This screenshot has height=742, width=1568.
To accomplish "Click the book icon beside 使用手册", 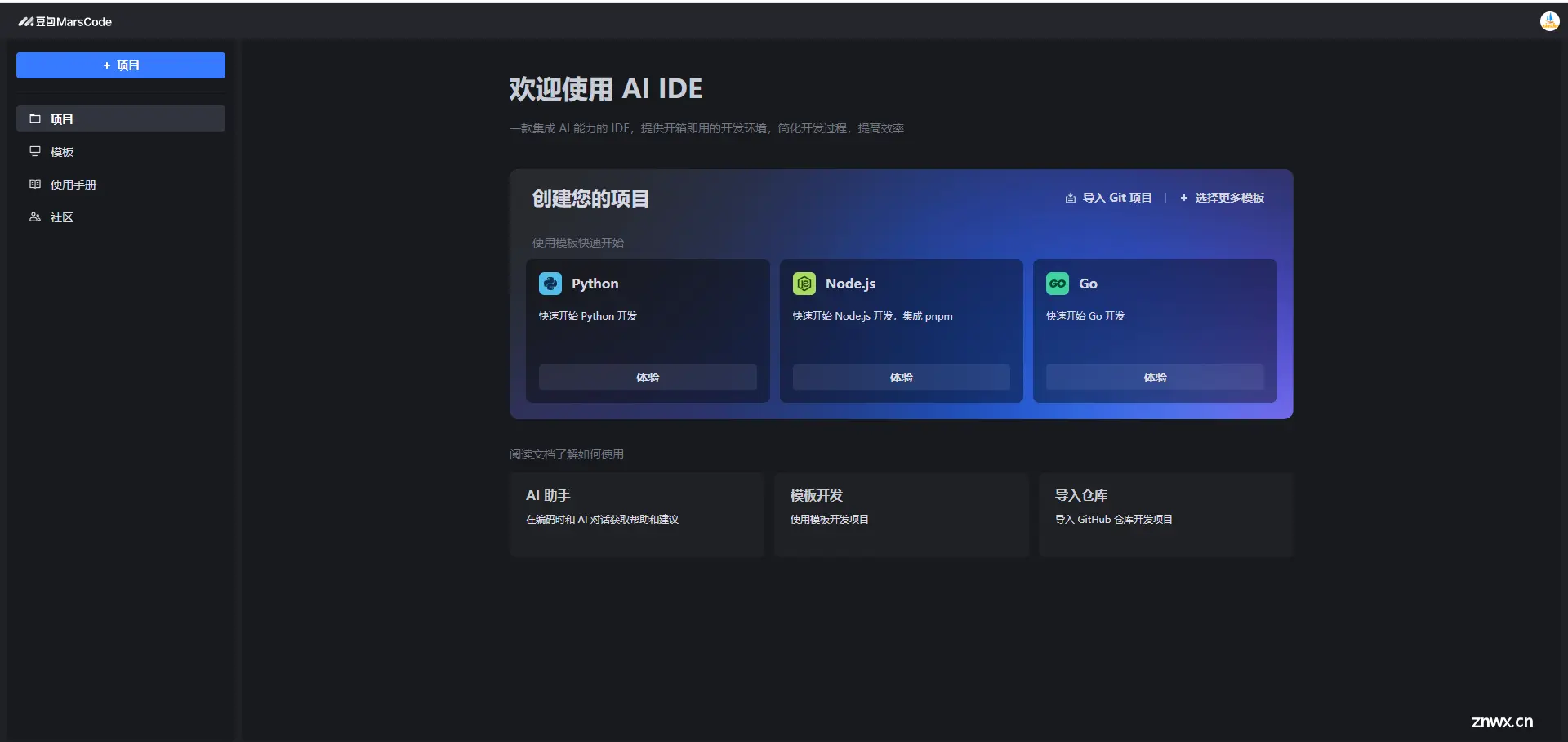I will [x=35, y=184].
